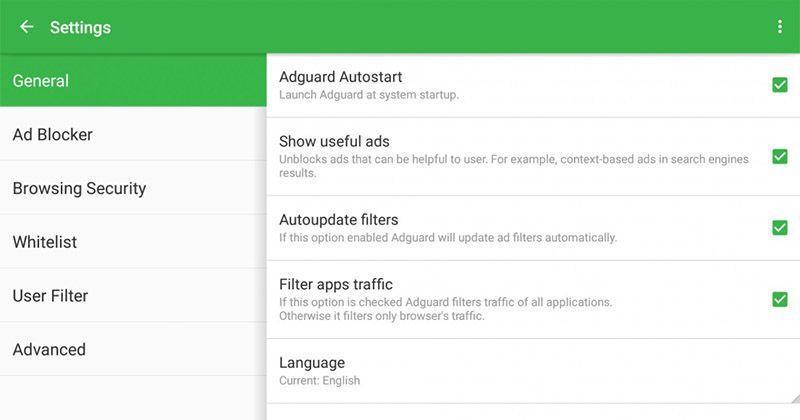The height and width of the screenshot is (420, 800).
Task: Click the Autoupdate filters label
Action: tap(339, 220)
